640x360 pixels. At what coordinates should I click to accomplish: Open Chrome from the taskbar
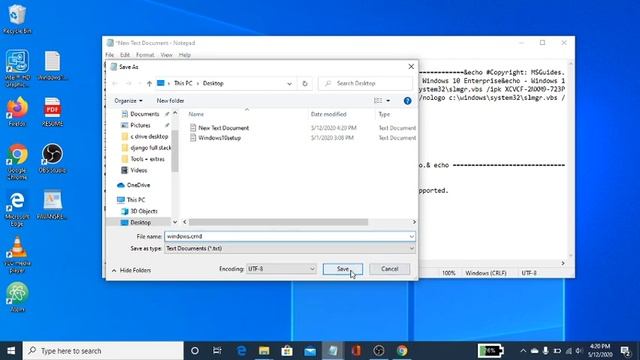click(402, 351)
